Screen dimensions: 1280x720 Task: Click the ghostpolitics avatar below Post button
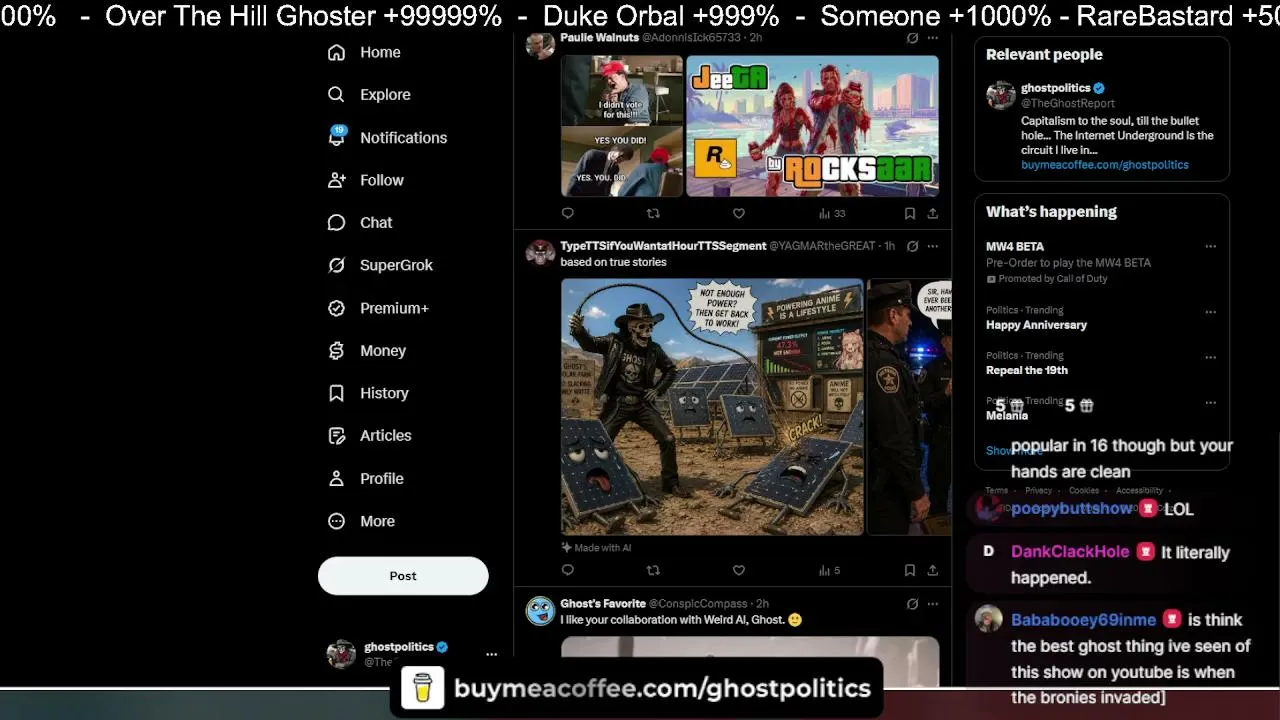341,654
